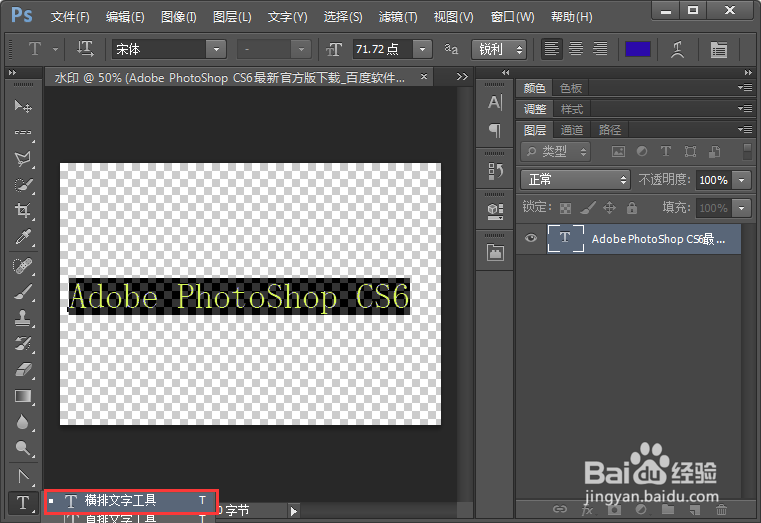Switch to the 通道 tab
Screen dimensions: 761x523
click(571, 130)
